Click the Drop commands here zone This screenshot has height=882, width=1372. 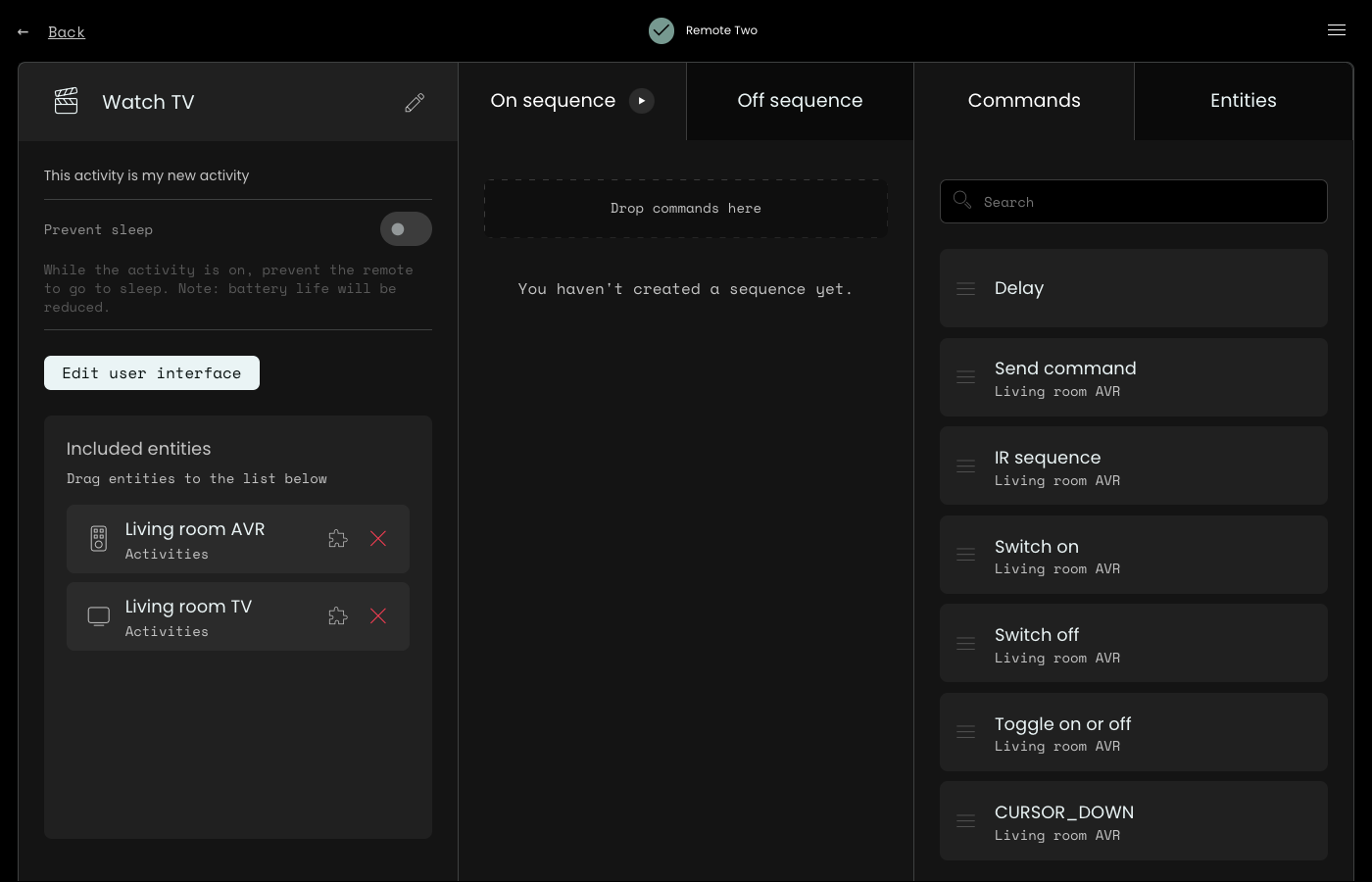pyautogui.click(x=686, y=209)
